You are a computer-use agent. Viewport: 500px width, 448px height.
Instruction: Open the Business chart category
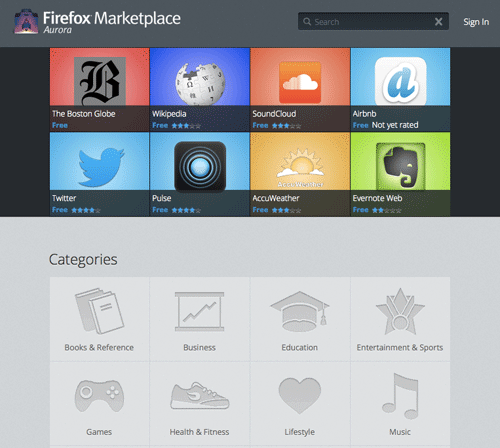[200, 319]
